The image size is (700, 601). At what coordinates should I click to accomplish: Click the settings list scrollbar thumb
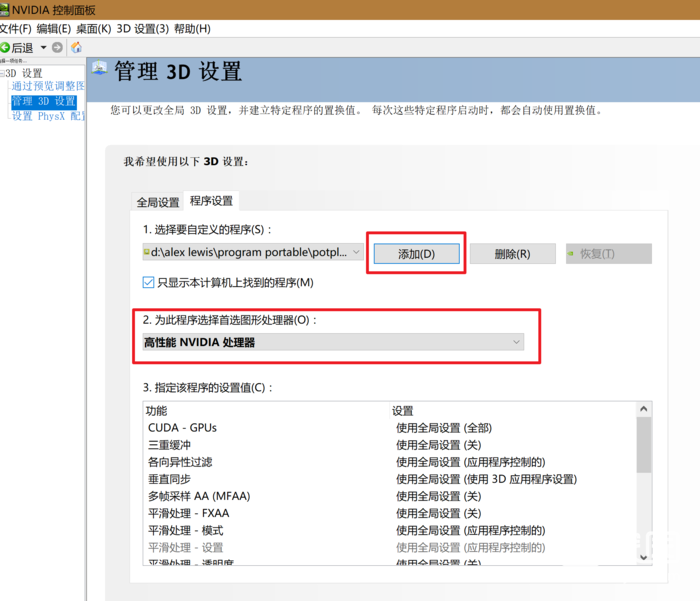pos(643,445)
